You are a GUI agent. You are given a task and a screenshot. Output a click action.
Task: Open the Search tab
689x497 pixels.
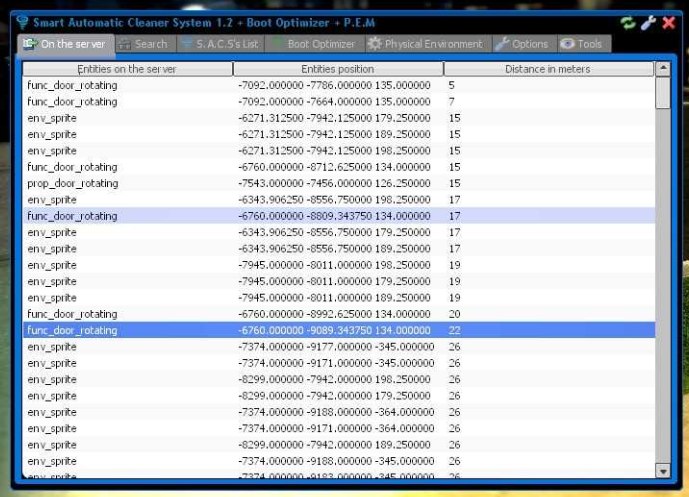click(x=145, y=44)
